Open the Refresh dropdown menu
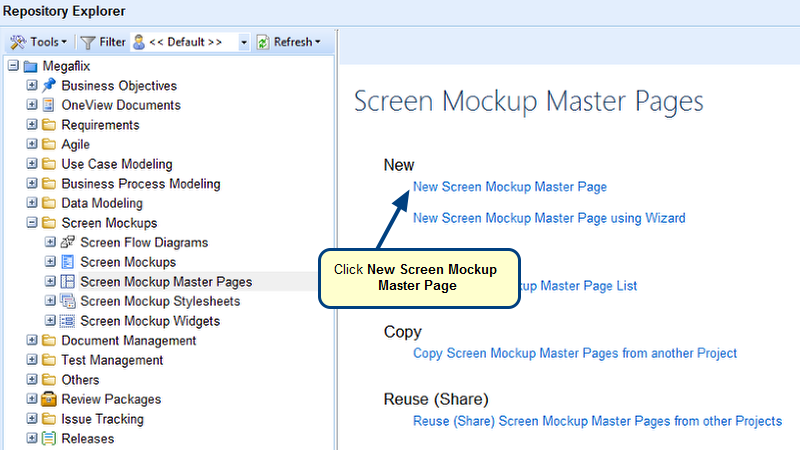This screenshot has width=800, height=450. coord(289,42)
